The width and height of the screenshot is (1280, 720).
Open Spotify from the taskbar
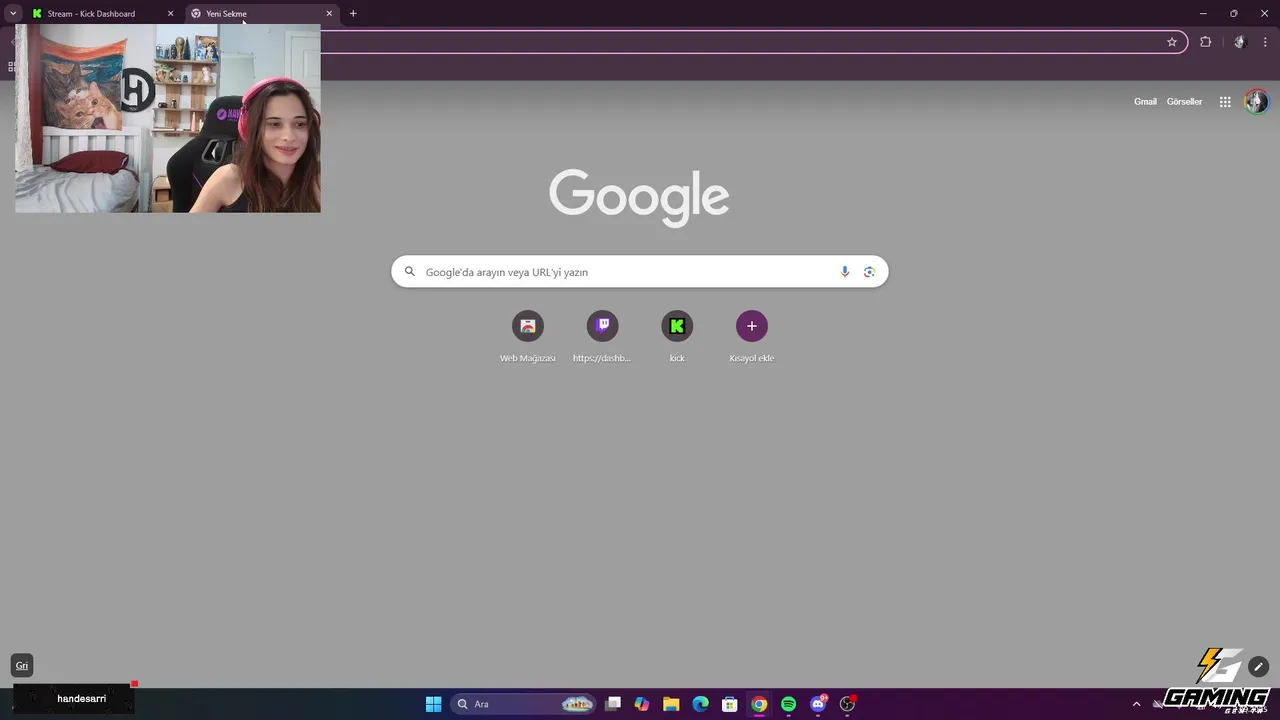(788, 704)
